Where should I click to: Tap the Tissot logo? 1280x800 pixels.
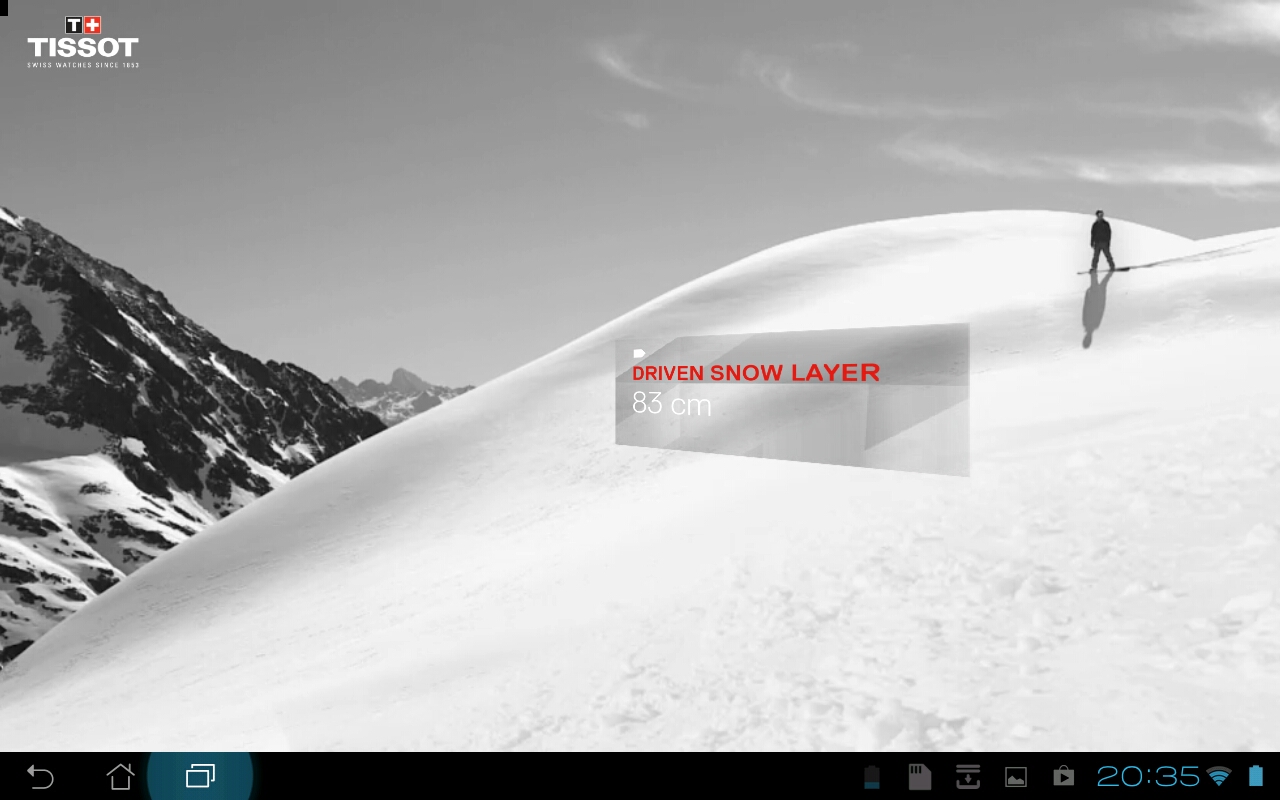coord(83,40)
